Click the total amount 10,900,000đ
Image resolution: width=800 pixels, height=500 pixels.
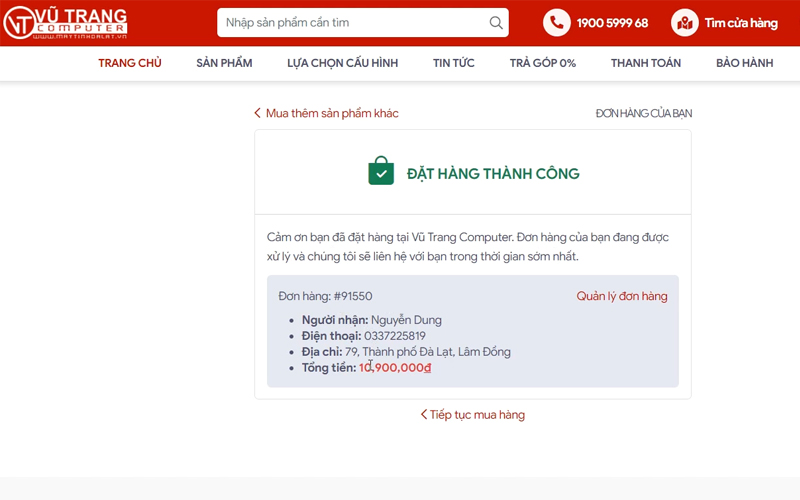395,367
